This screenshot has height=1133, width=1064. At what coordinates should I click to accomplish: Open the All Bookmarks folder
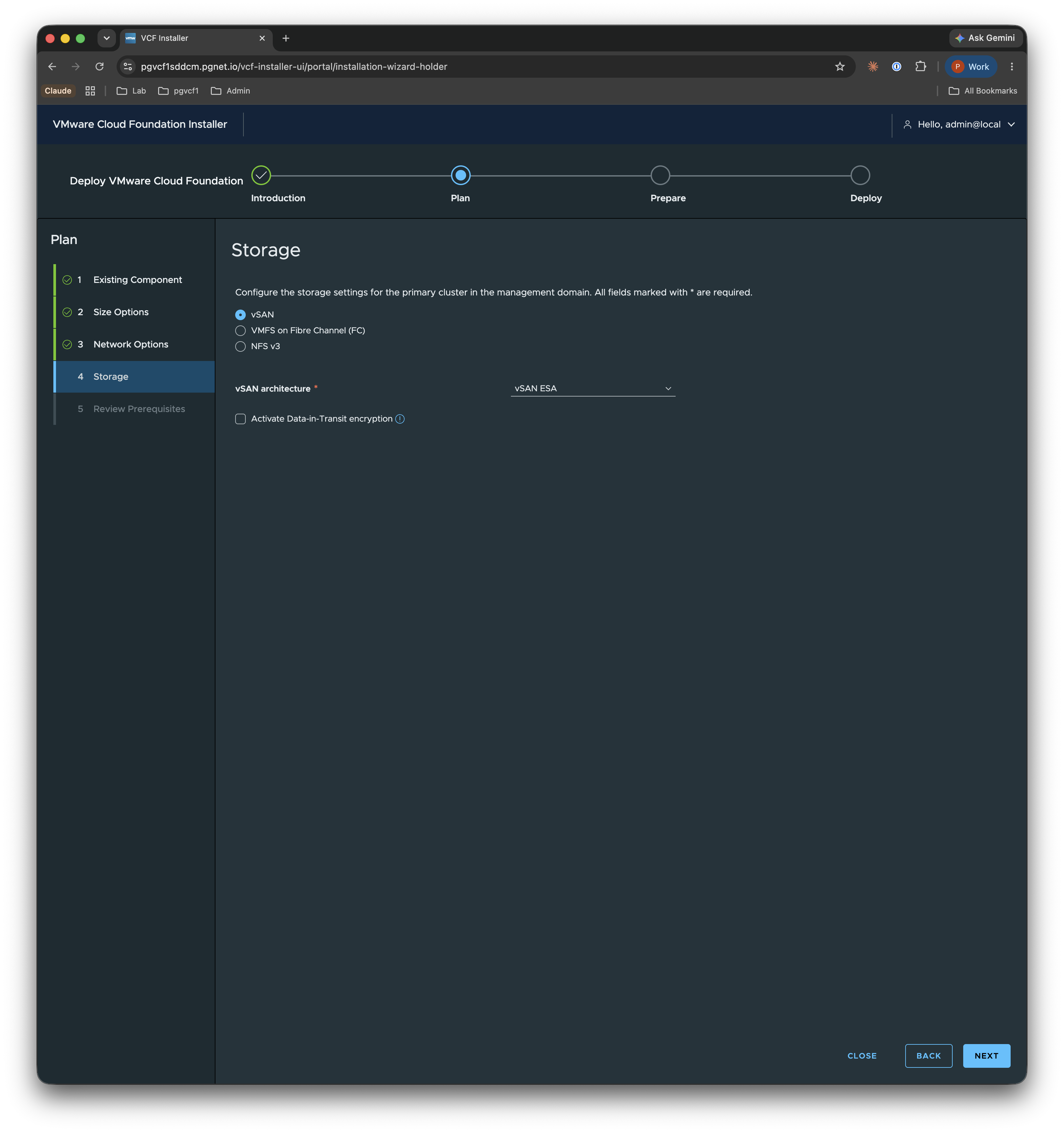(x=983, y=91)
